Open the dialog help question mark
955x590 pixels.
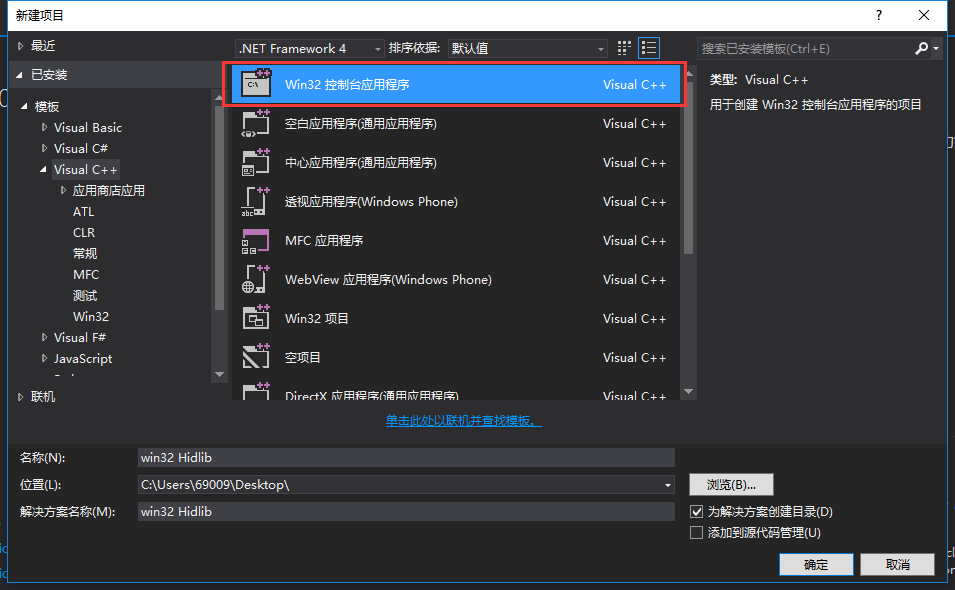(878, 15)
